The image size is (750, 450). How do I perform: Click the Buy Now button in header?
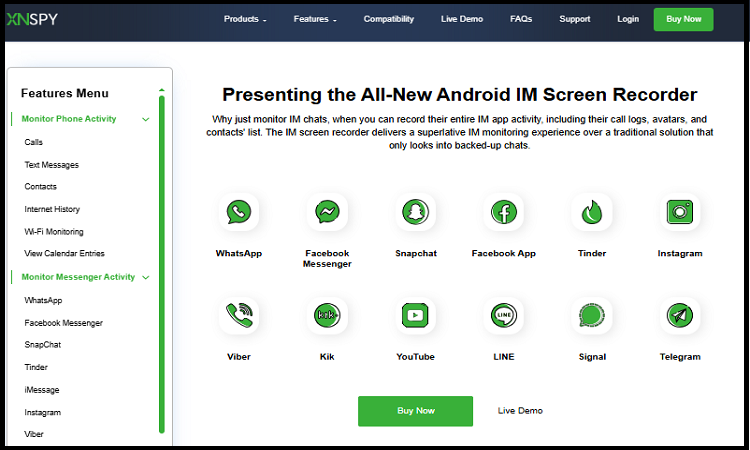click(684, 19)
